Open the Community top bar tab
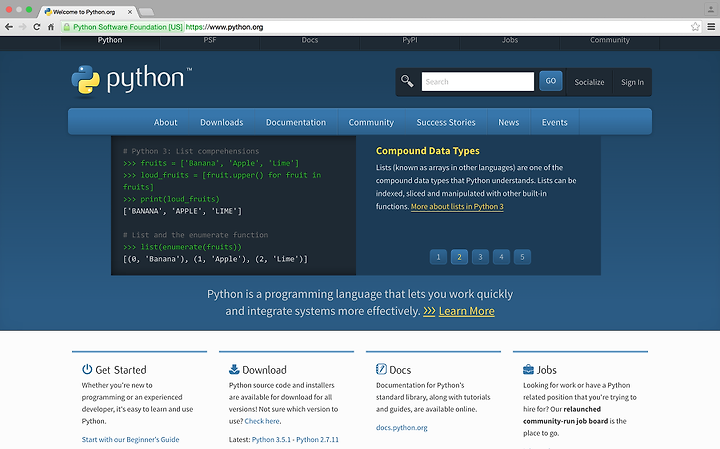Viewport: 720px width, 449px height. click(610, 40)
